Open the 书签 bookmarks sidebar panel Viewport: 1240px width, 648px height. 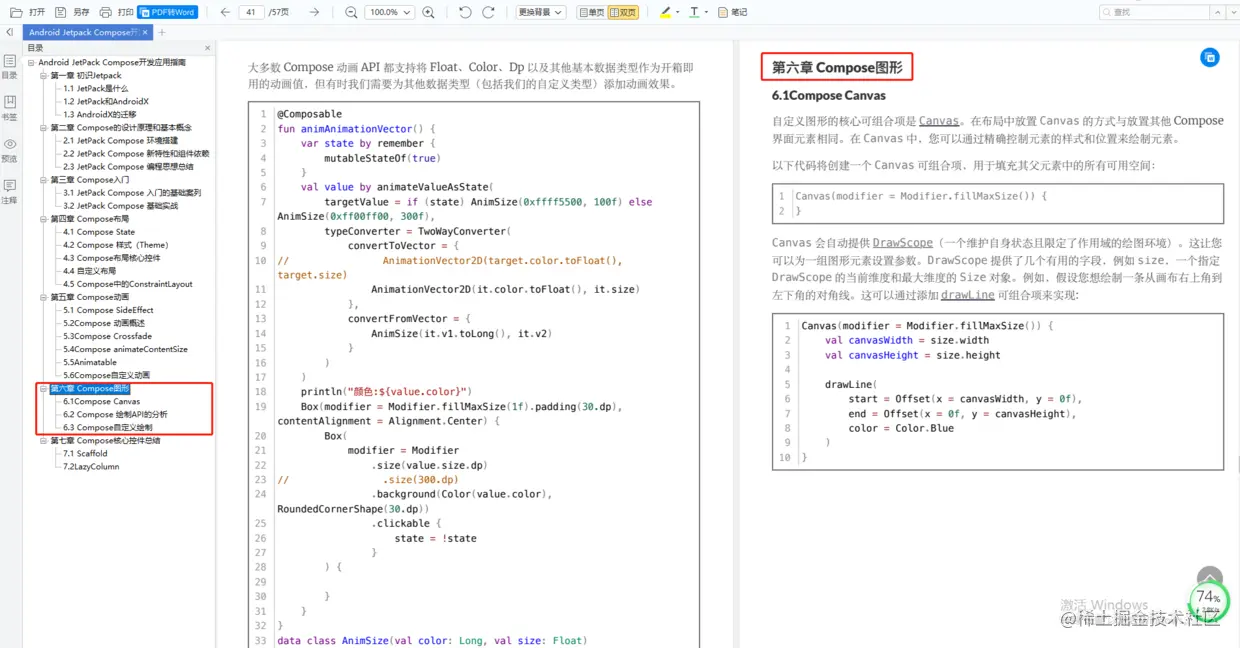(x=10, y=108)
